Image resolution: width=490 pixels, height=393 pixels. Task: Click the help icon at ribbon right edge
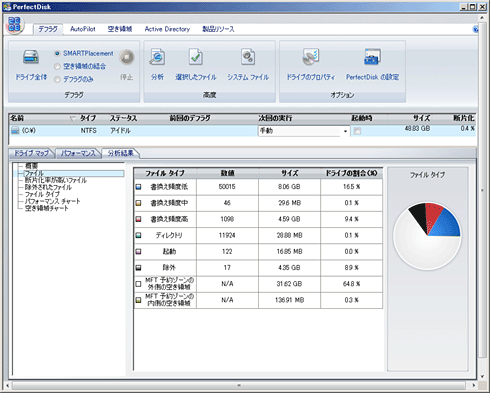point(476,29)
